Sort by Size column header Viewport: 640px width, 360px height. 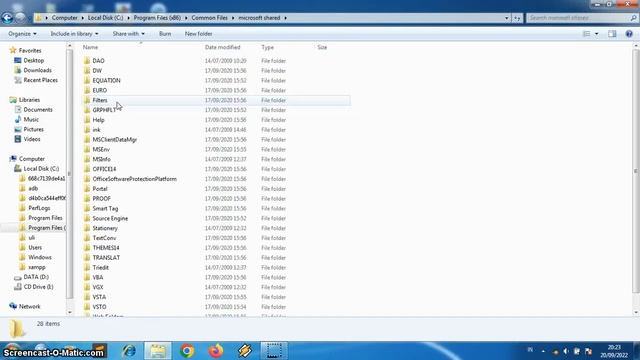tap(322, 47)
